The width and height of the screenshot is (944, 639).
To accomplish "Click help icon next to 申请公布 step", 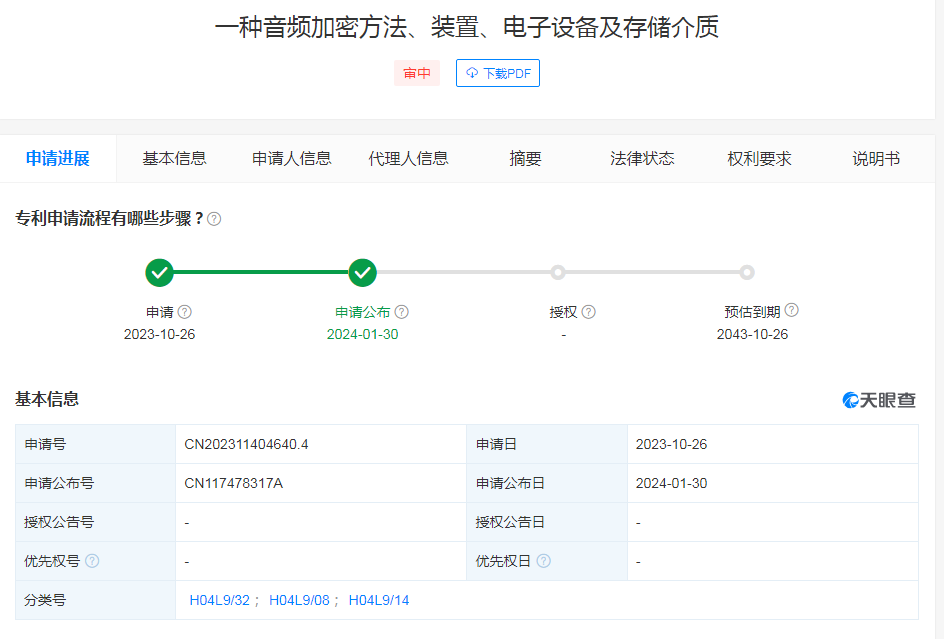I will pyautogui.click(x=402, y=311).
